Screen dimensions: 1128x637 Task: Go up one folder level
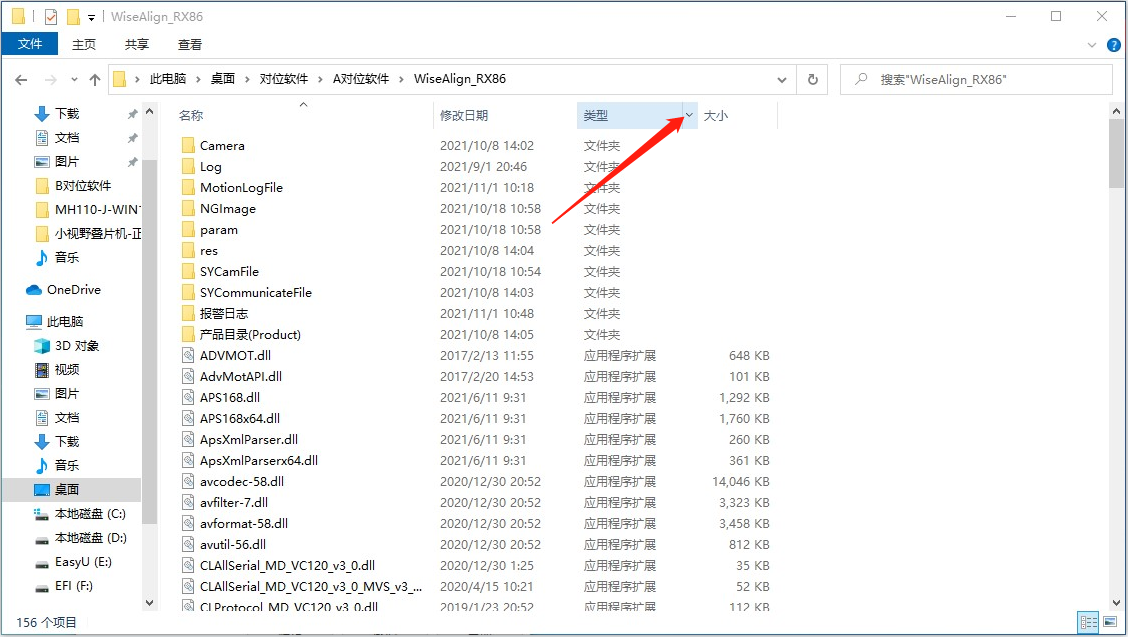coord(95,80)
